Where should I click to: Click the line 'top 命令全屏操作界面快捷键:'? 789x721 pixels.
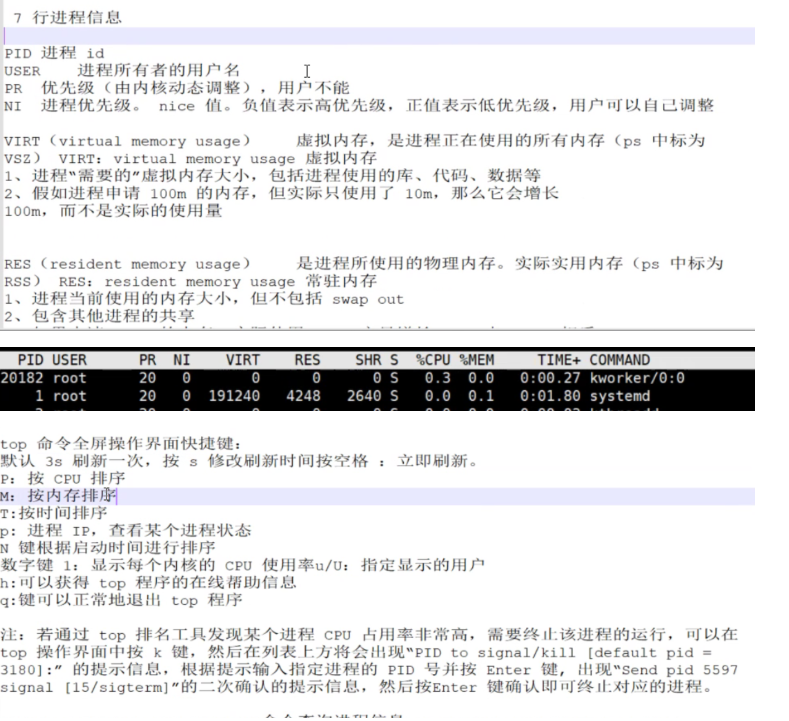pos(121,444)
